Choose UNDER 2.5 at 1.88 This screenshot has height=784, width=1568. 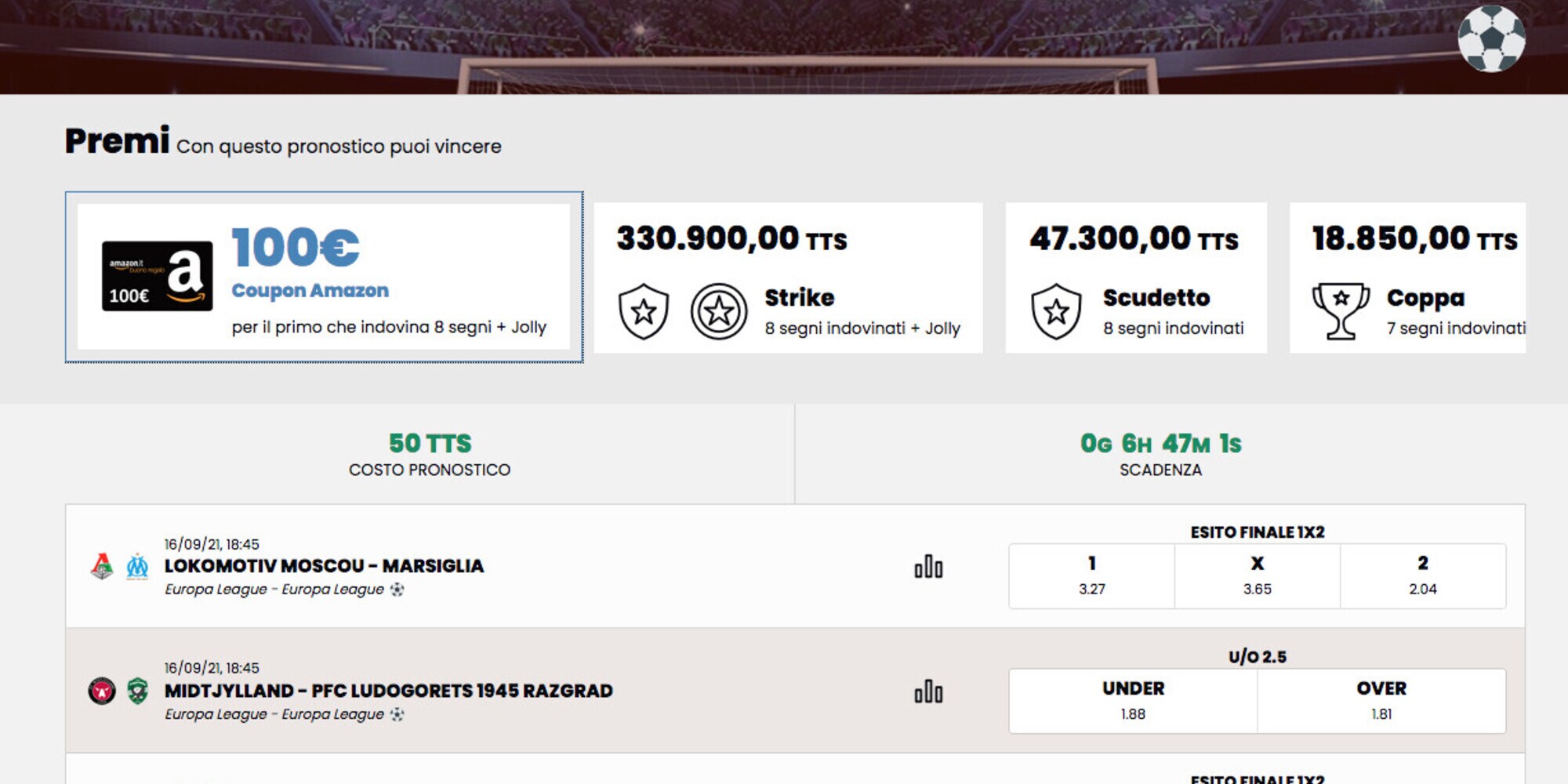coord(1133,701)
